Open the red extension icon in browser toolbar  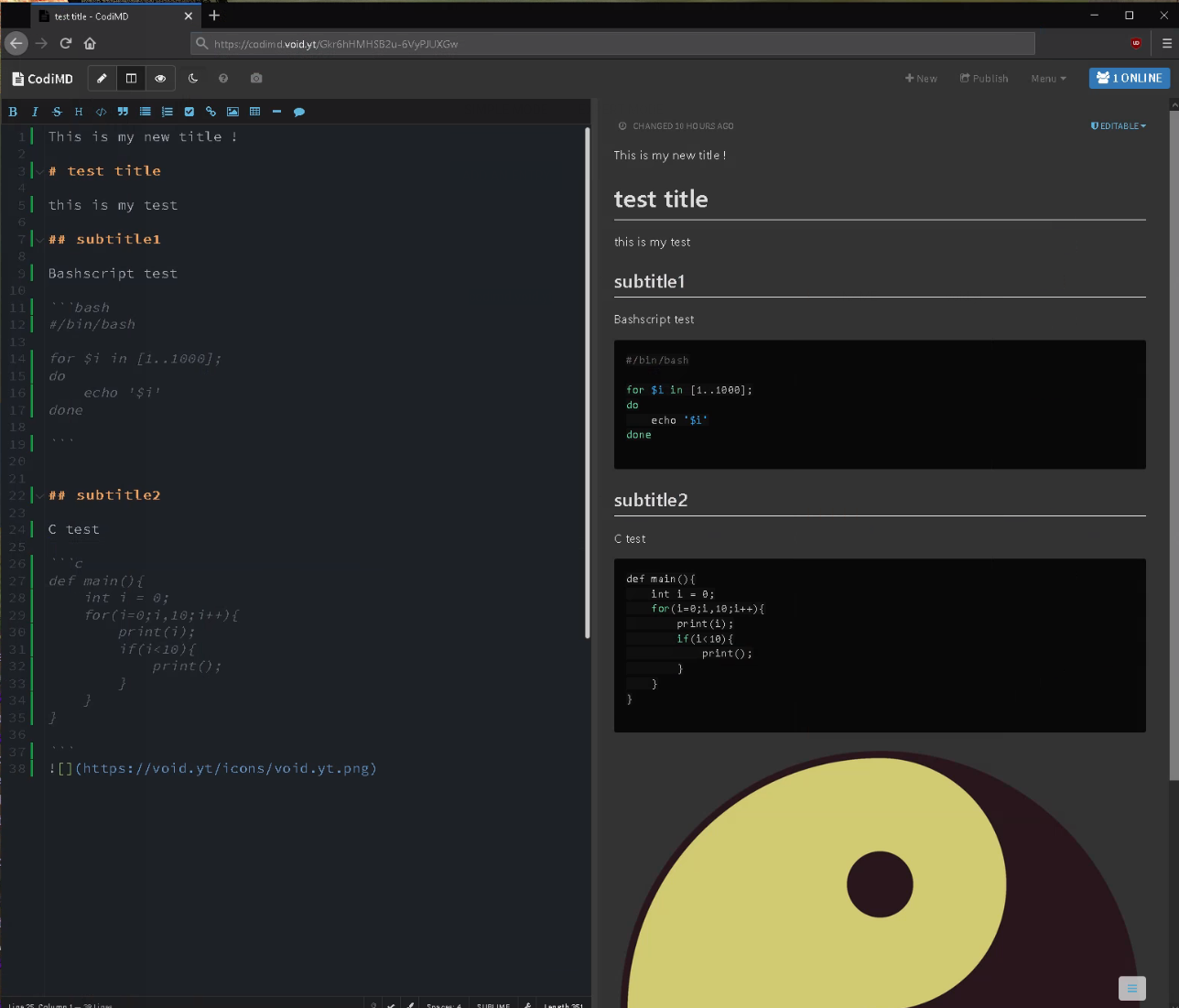click(1136, 43)
